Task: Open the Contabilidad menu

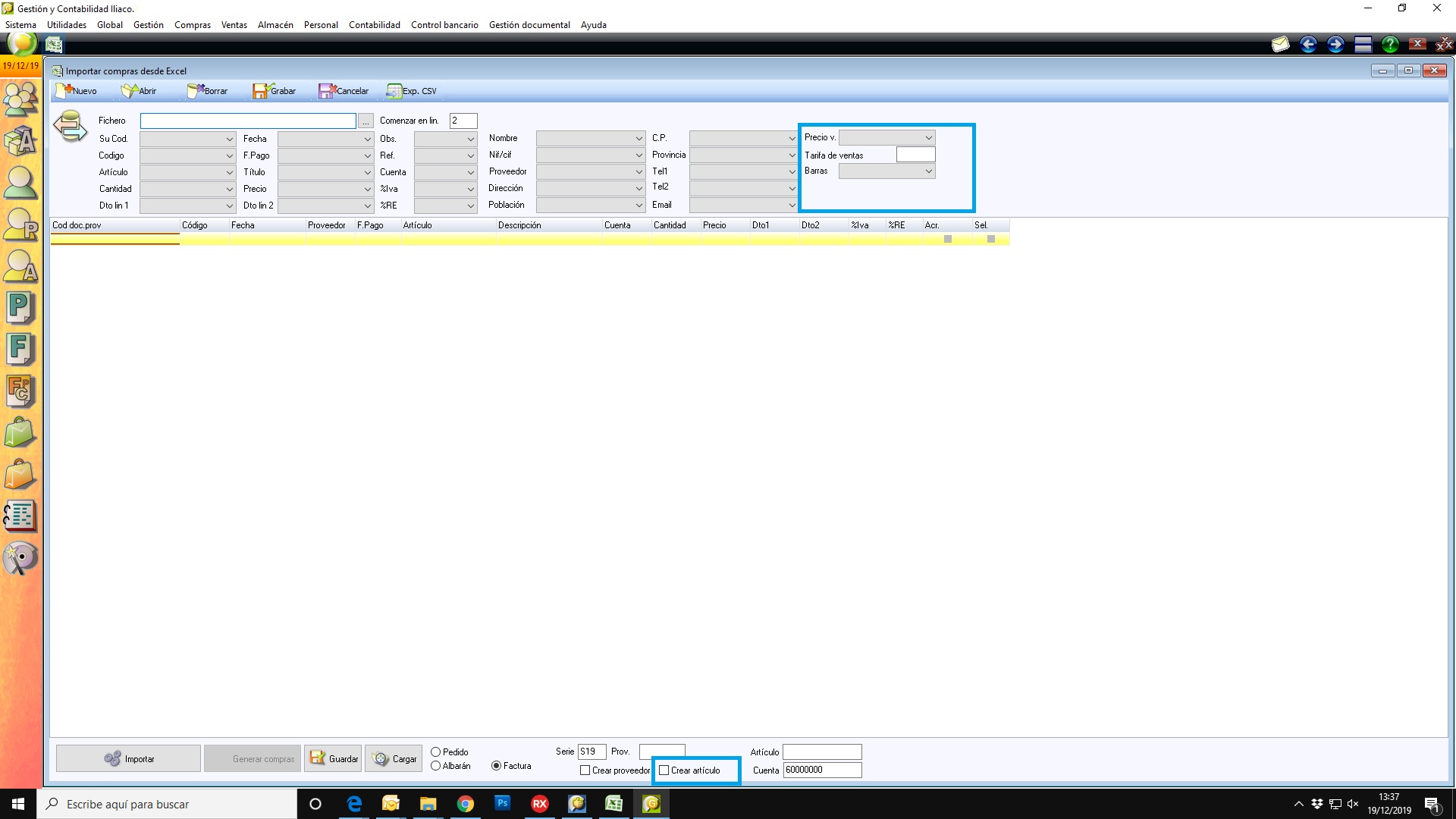Action: tap(375, 25)
